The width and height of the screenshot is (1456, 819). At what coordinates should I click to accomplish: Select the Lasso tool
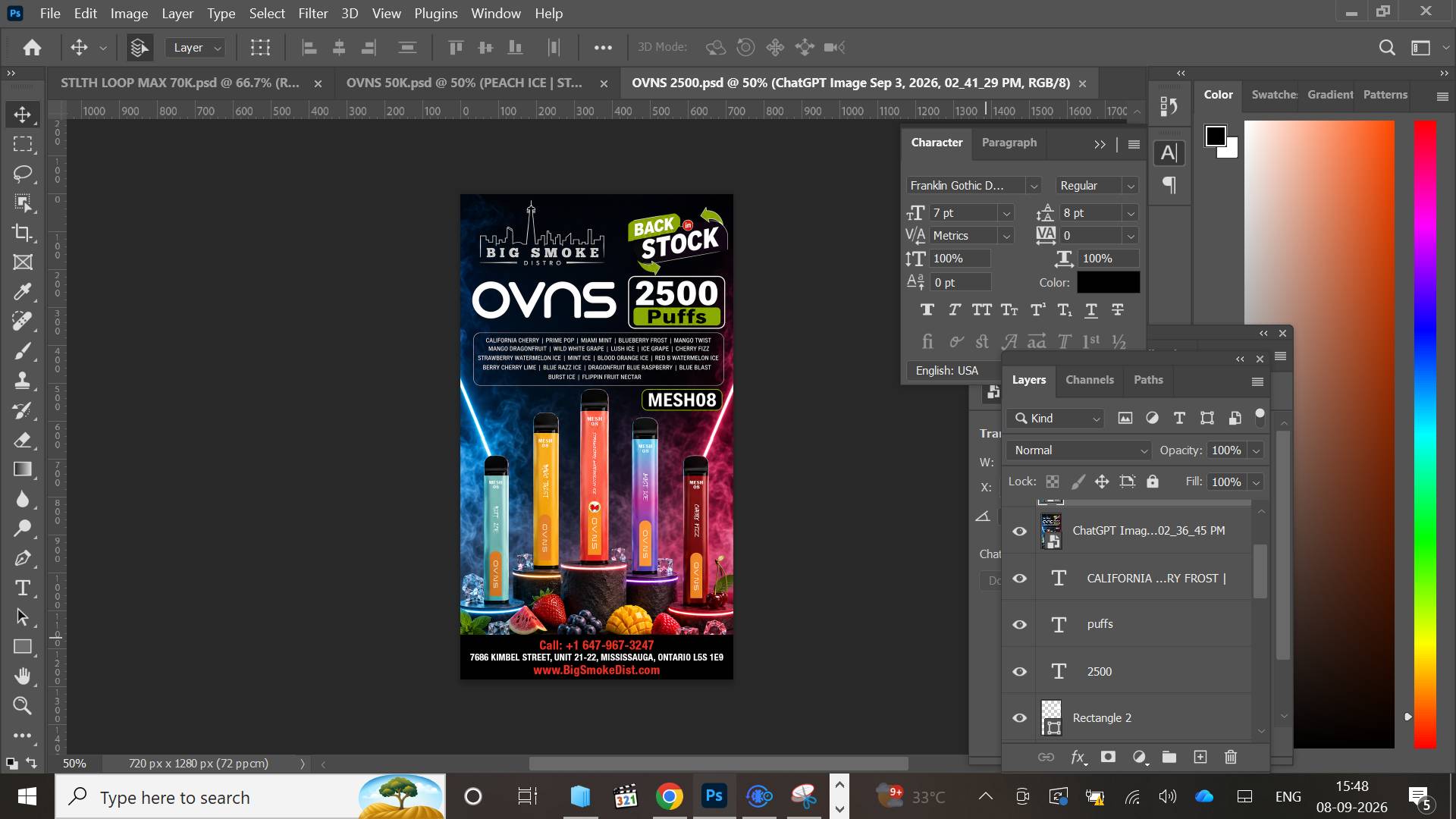pyautogui.click(x=23, y=174)
